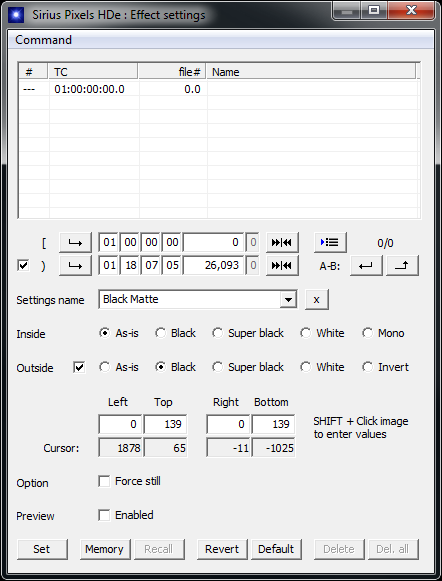The height and width of the screenshot is (581, 442).
Task: Click the Memory button
Action: 104,549
